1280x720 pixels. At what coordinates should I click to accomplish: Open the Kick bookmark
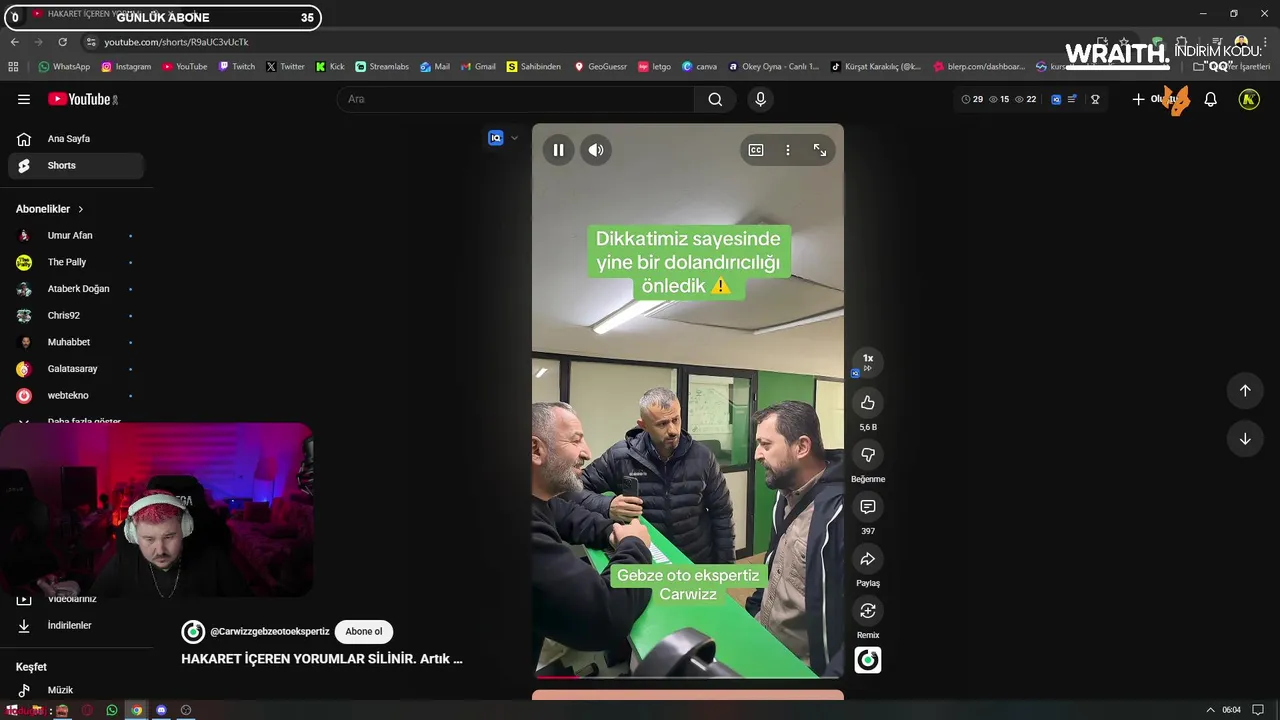330,67
